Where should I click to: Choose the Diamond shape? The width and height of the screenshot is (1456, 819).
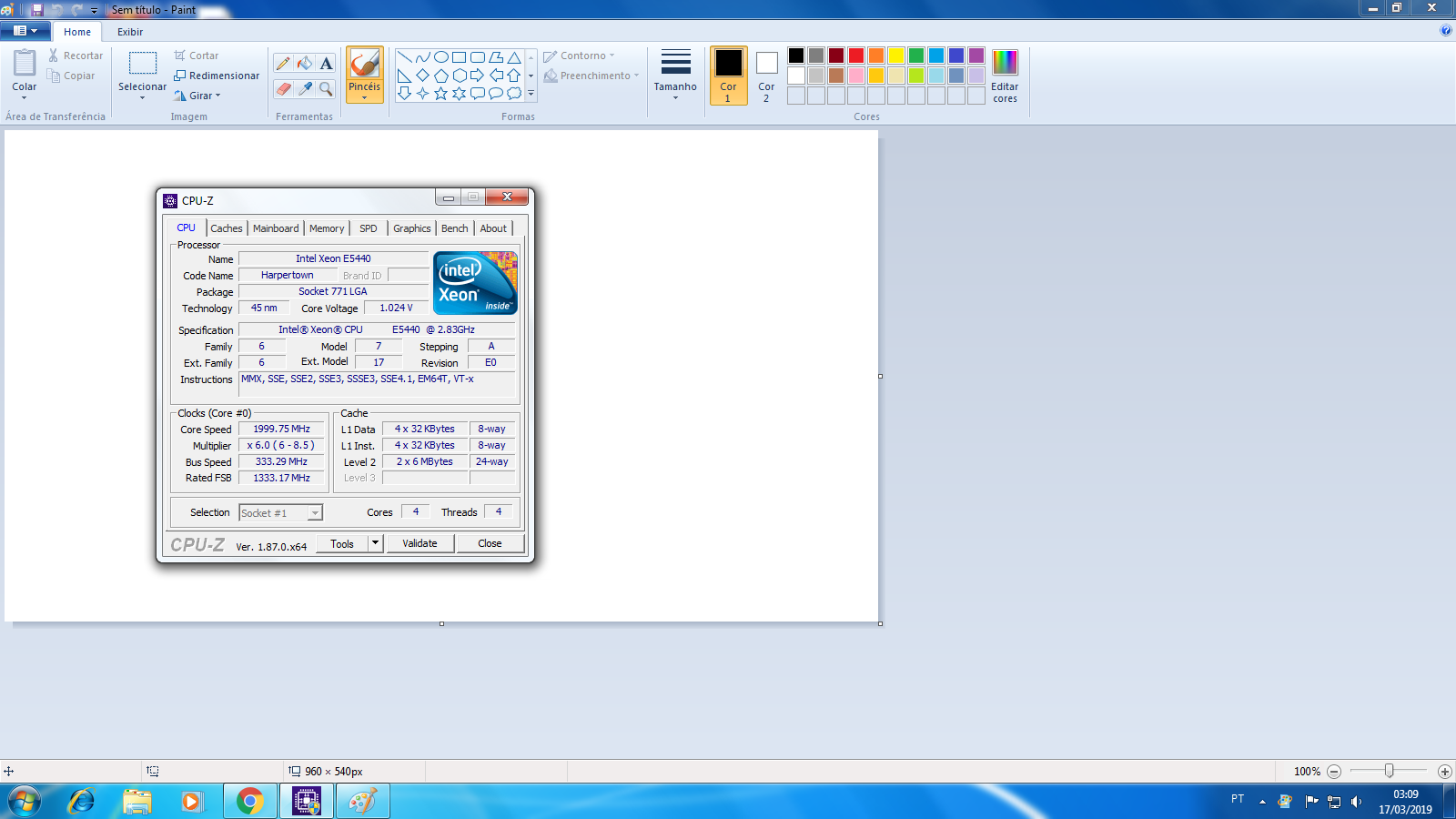point(423,76)
